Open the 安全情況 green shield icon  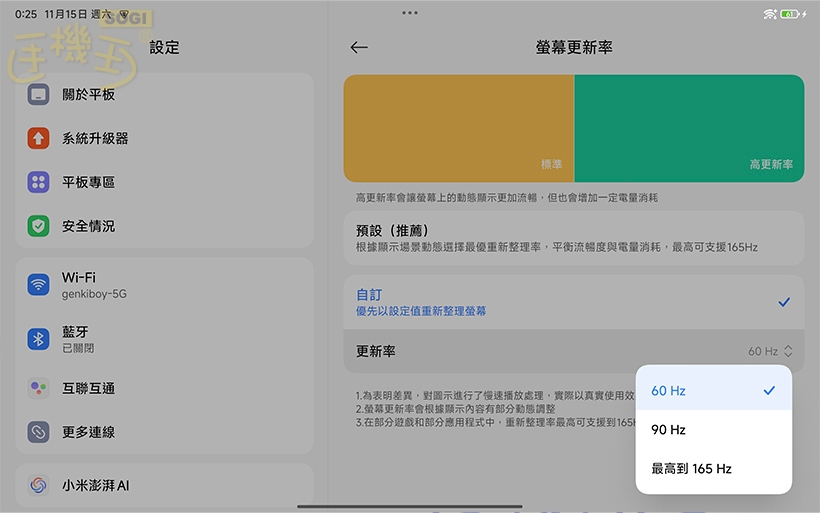pos(38,226)
